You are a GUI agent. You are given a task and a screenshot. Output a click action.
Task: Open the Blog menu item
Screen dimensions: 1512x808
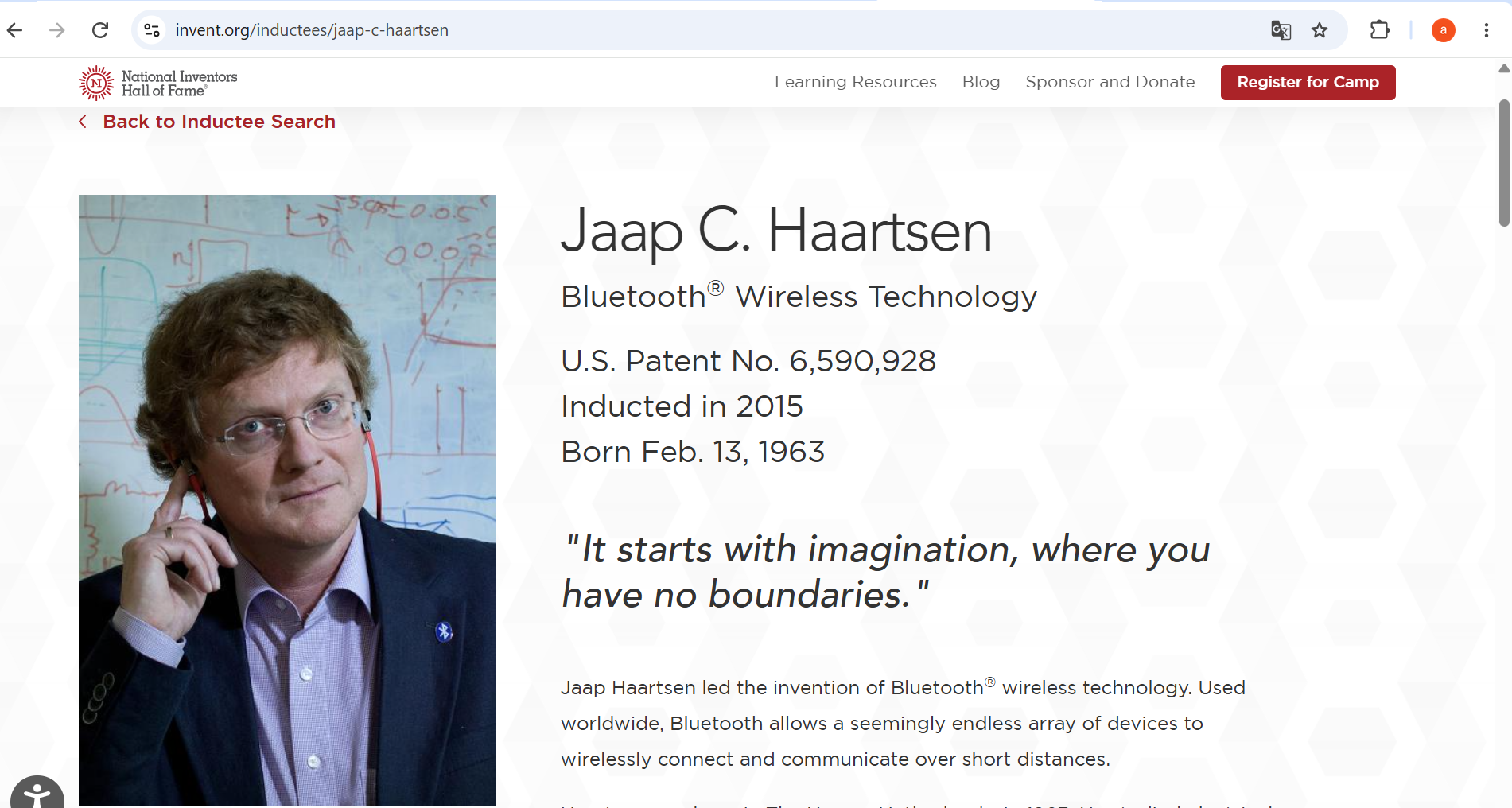coord(981,82)
